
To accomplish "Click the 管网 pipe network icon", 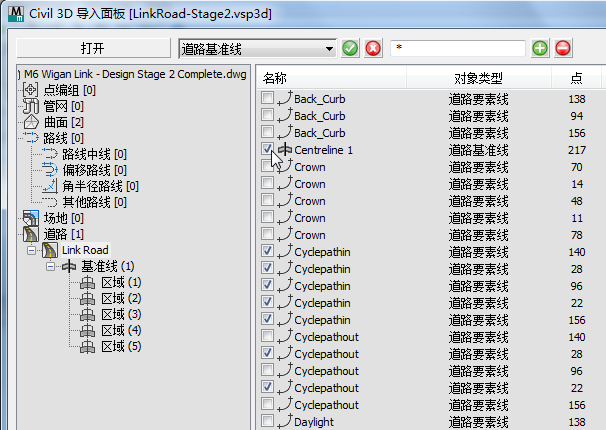I will coord(31,106).
